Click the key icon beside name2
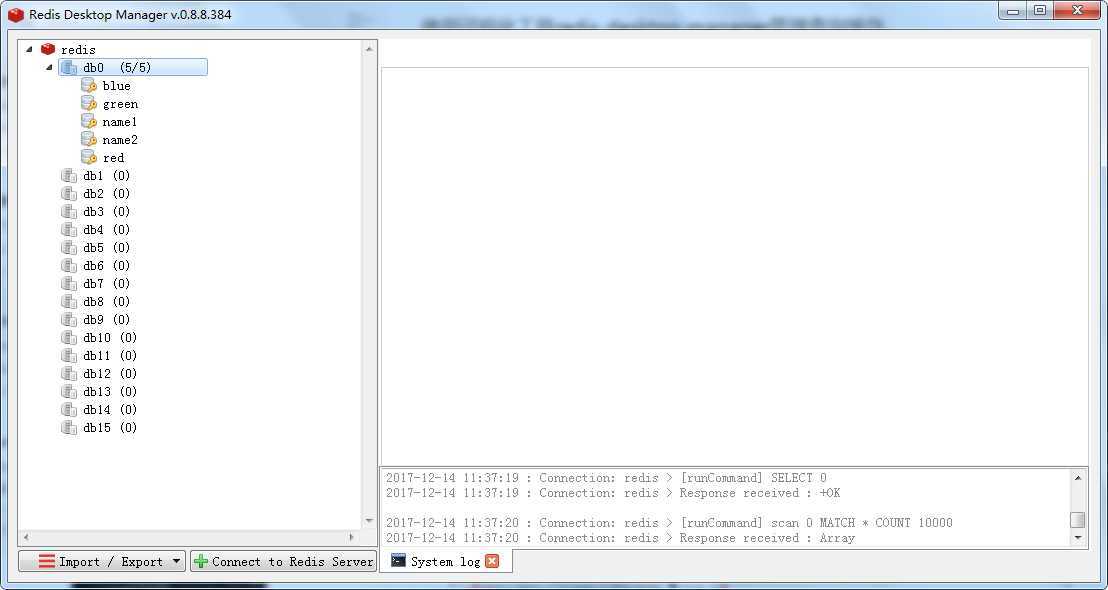 point(89,140)
